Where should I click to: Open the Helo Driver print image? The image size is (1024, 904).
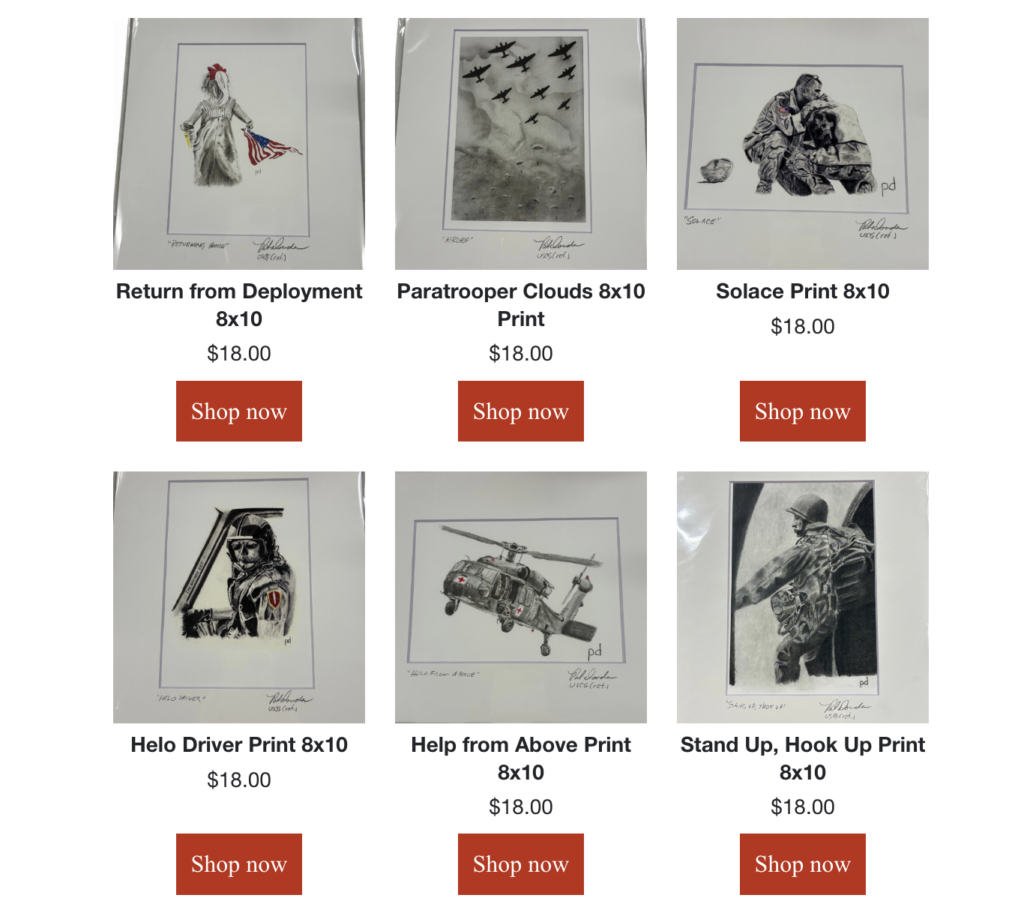click(239, 597)
